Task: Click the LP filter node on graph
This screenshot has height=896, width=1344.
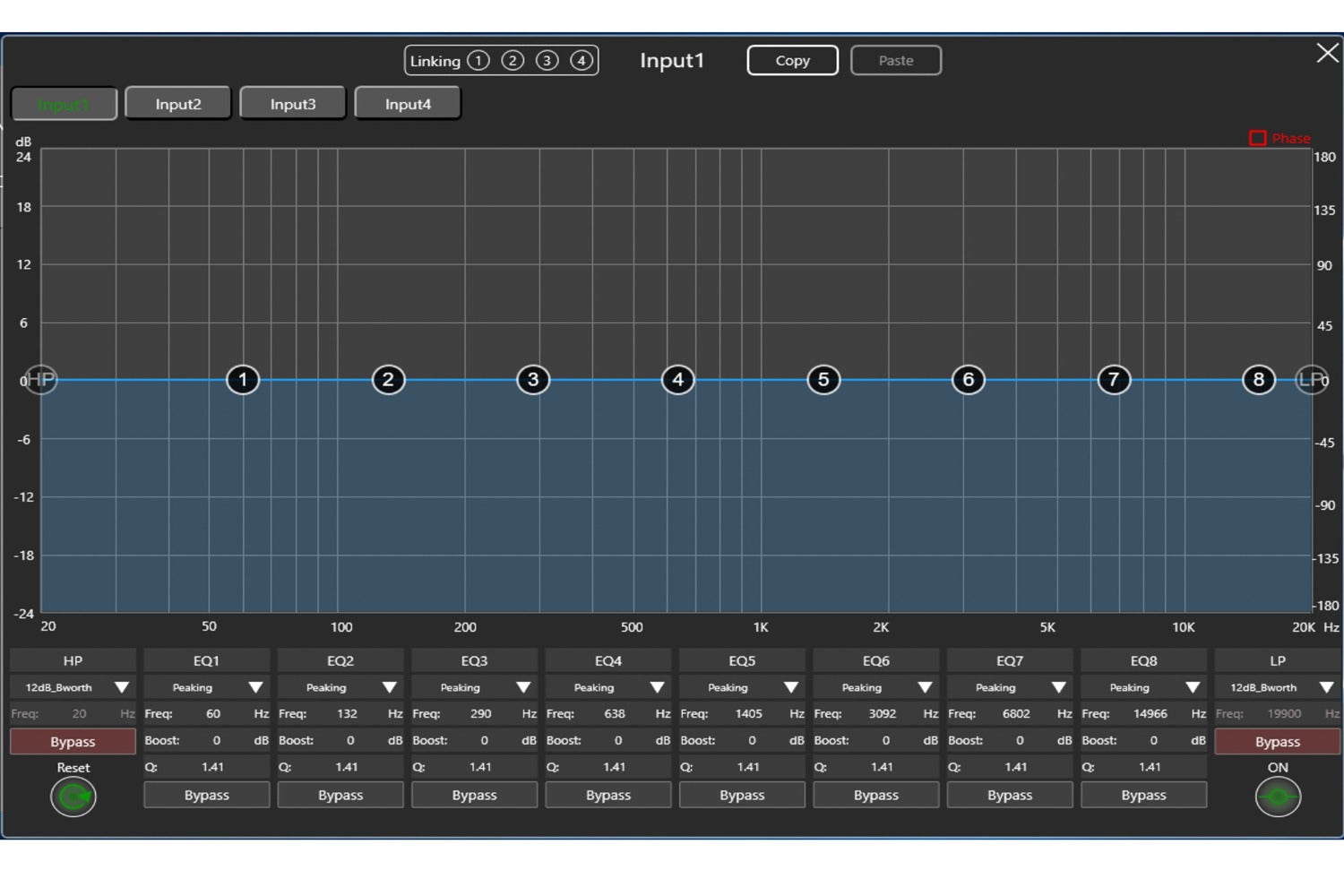Action: click(x=1312, y=380)
